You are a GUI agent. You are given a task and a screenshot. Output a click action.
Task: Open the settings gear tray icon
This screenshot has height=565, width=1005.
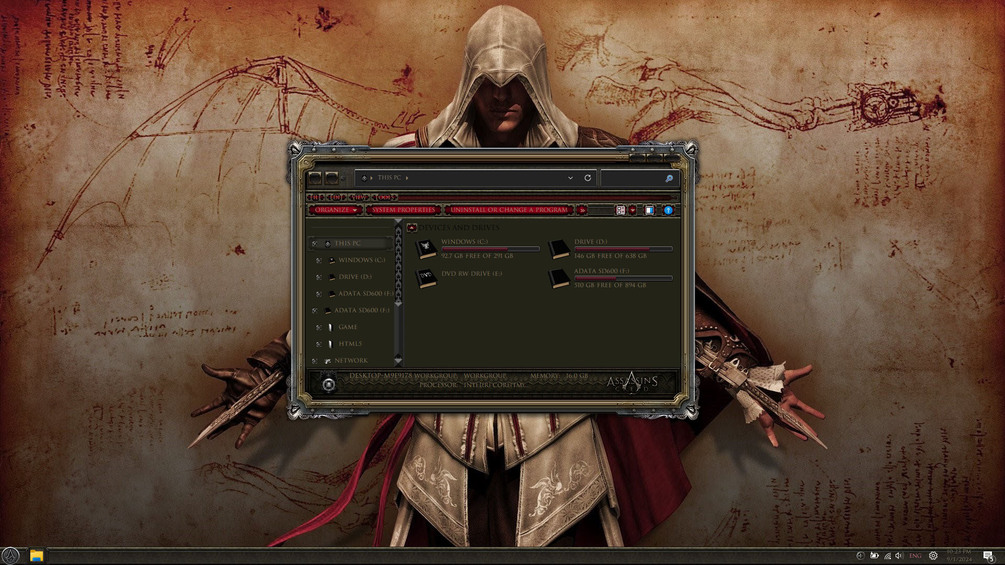tap(933, 555)
